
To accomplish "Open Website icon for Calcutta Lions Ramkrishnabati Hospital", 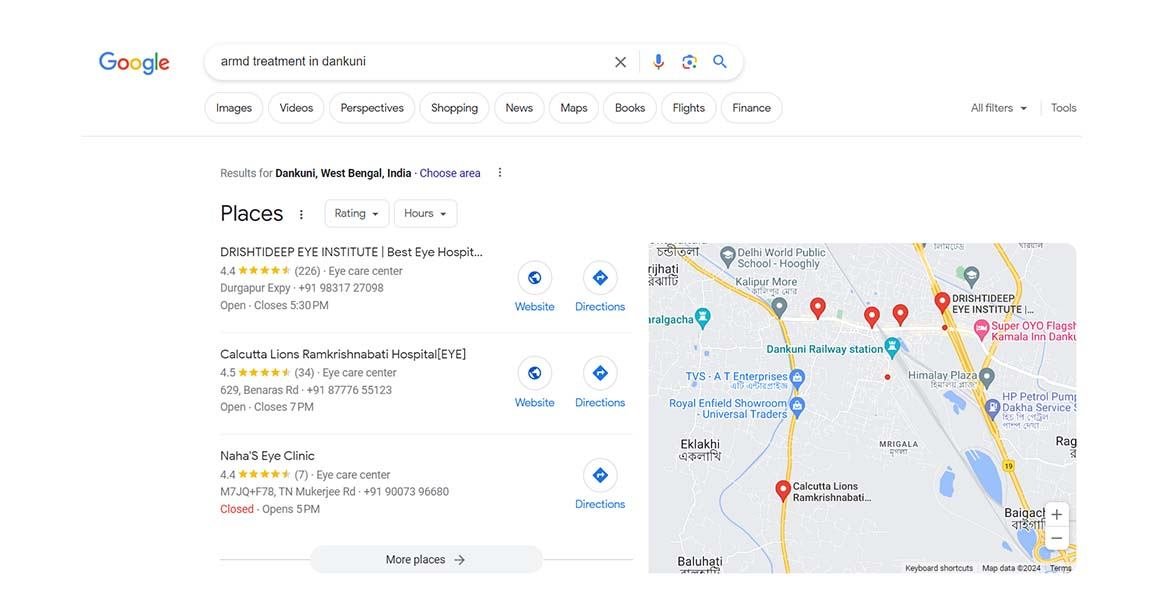I will [x=535, y=373].
